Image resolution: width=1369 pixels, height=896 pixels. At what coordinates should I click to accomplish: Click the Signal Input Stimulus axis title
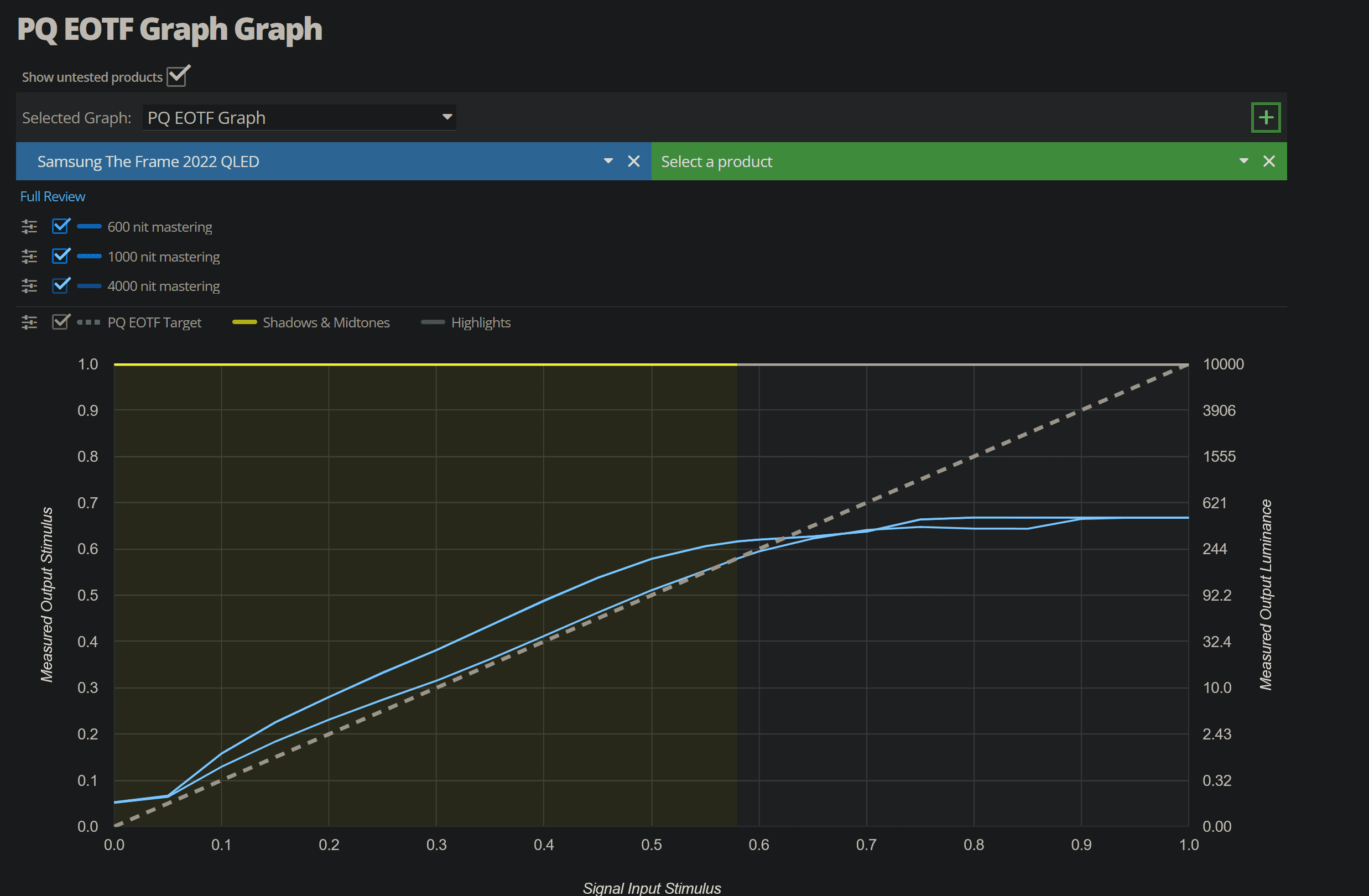click(652, 888)
